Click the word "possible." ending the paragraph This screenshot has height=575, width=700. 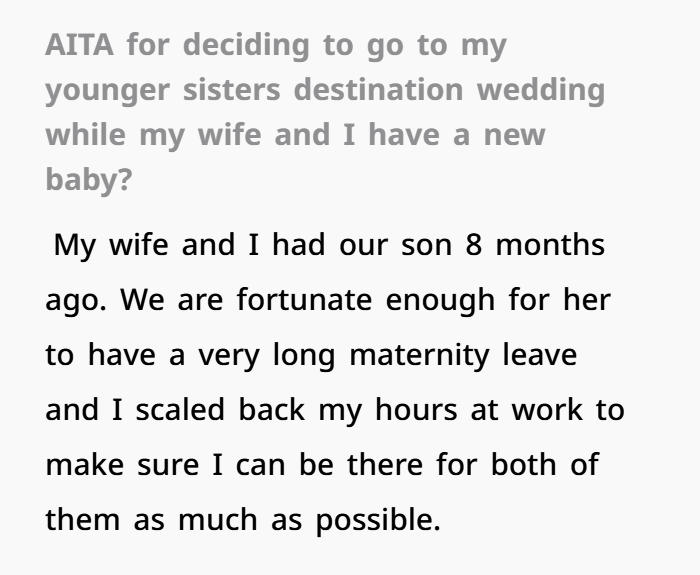pyautogui.click(x=379, y=521)
